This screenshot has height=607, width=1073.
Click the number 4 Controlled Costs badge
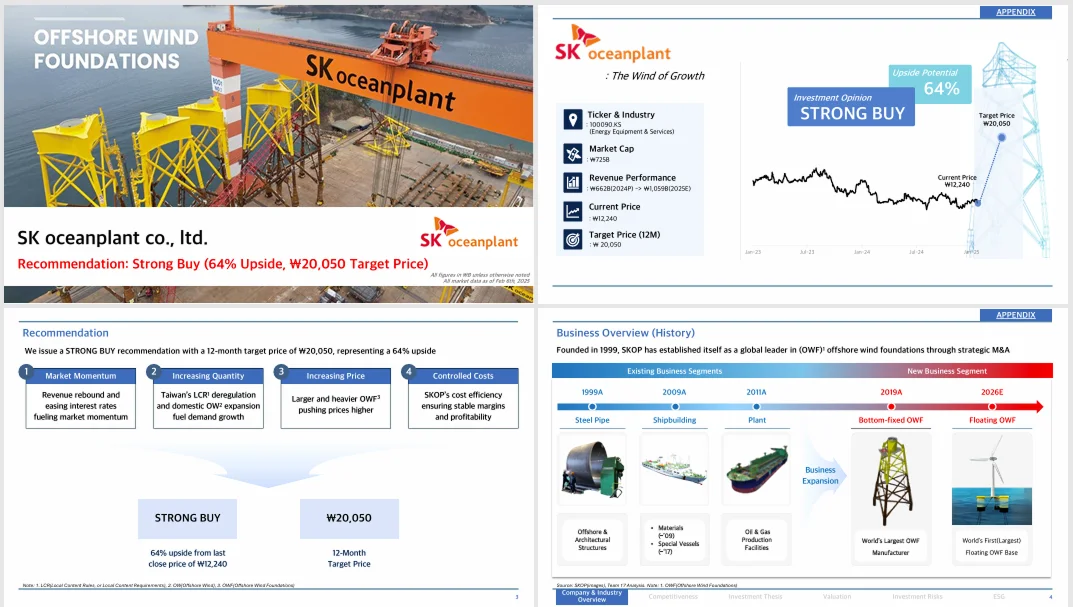point(408,372)
